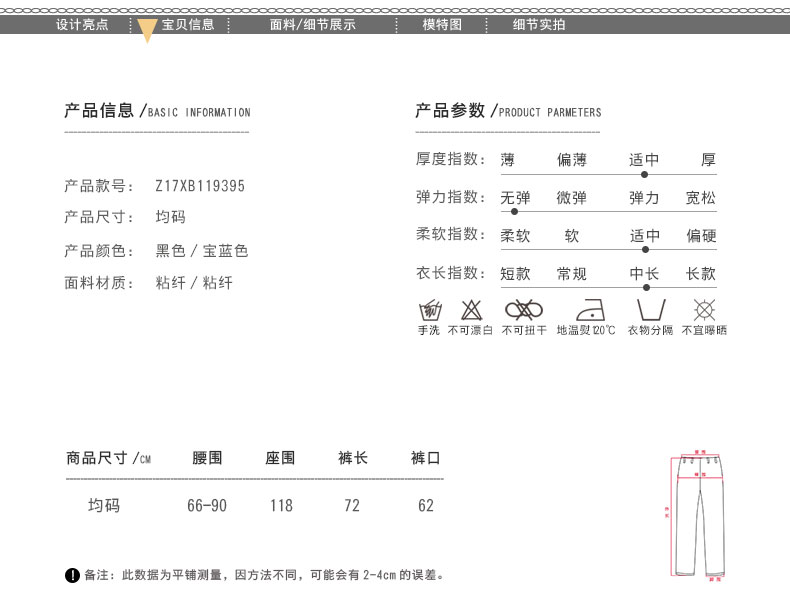This screenshot has width=790, height=598.
Task: Click the yellow triangle tab marker
Action: click(x=147, y=31)
